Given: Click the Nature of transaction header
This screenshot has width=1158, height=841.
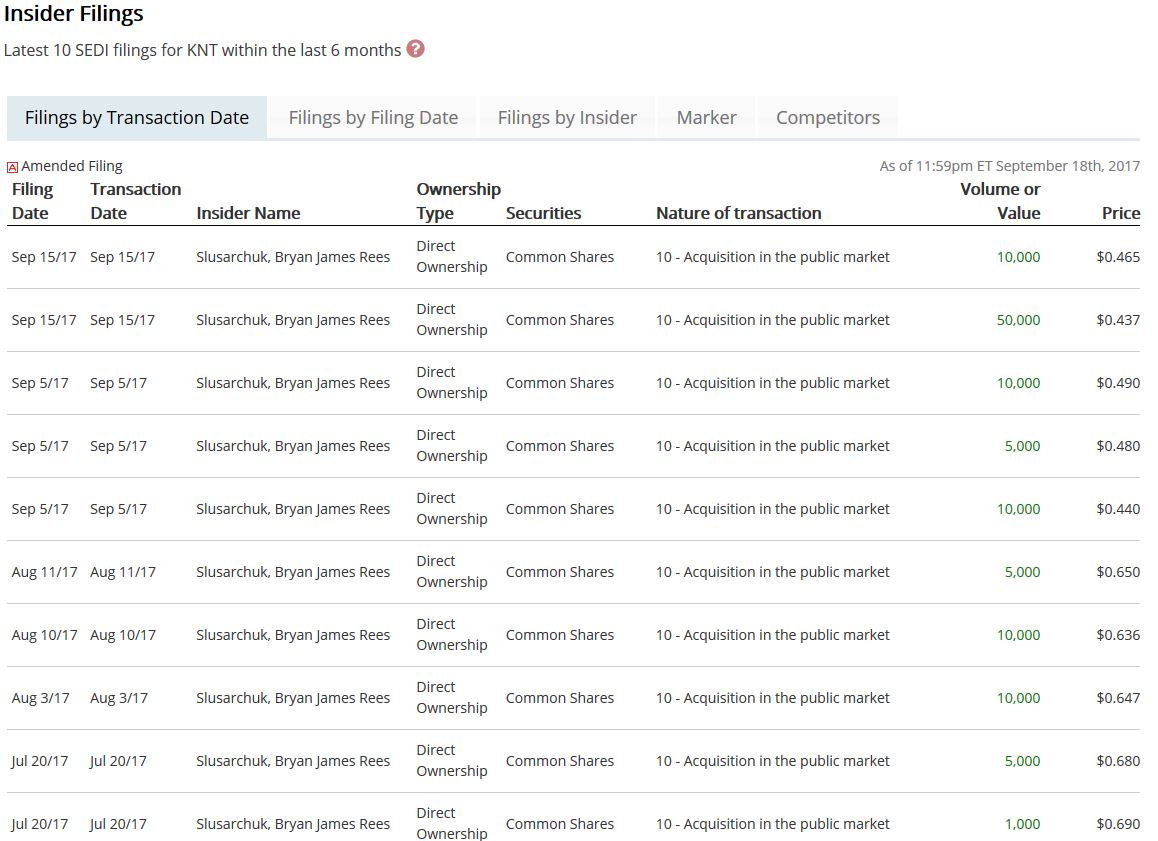Looking at the screenshot, I should 738,213.
